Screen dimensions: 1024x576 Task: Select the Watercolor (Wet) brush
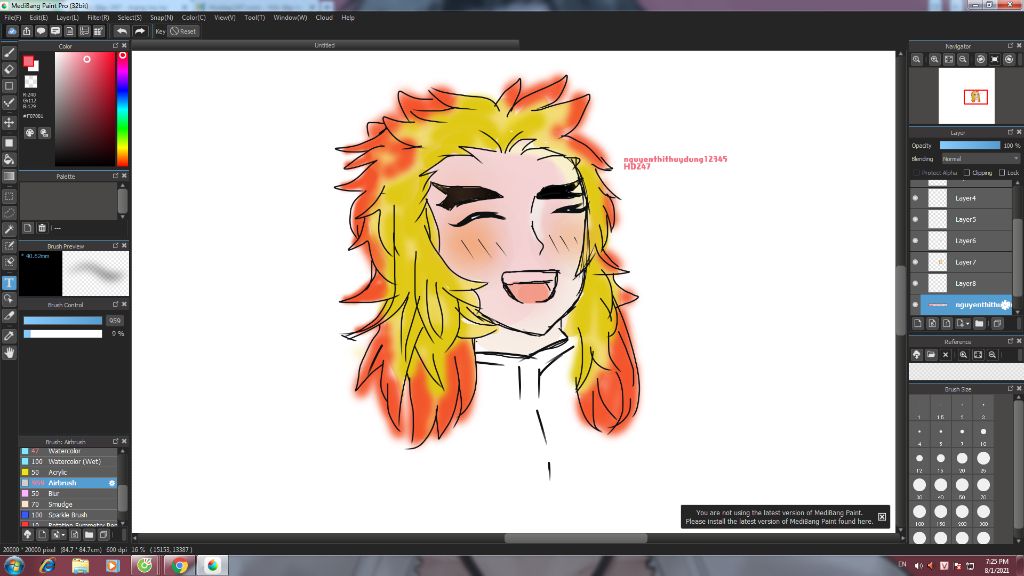tap(69, 462)
